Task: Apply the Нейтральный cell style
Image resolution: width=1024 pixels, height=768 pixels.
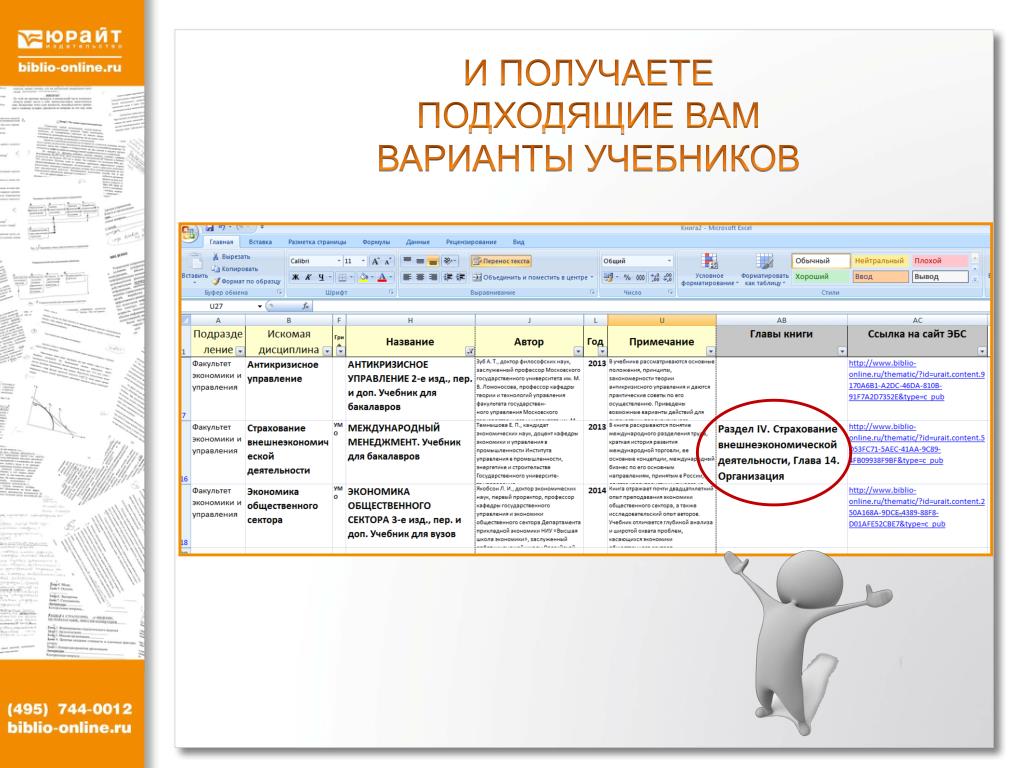Action: [880, 261]
